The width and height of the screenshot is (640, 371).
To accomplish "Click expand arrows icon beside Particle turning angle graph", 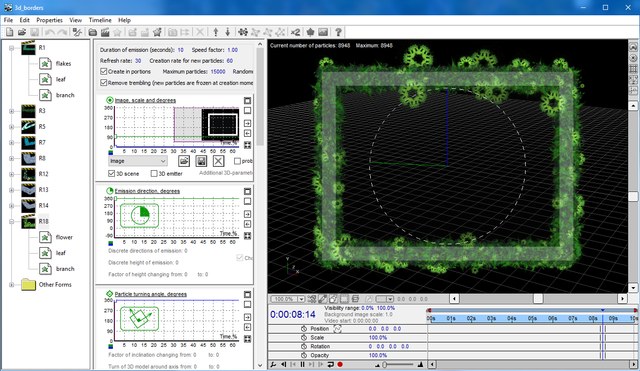I will pos(247,339).
